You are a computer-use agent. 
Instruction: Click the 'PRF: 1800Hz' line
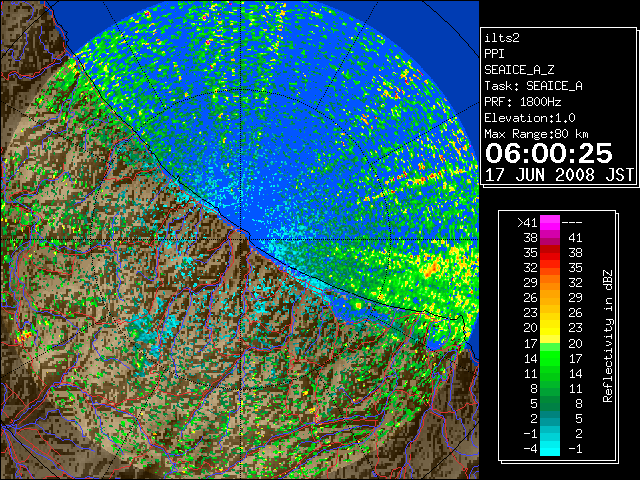tap(522, 102)
